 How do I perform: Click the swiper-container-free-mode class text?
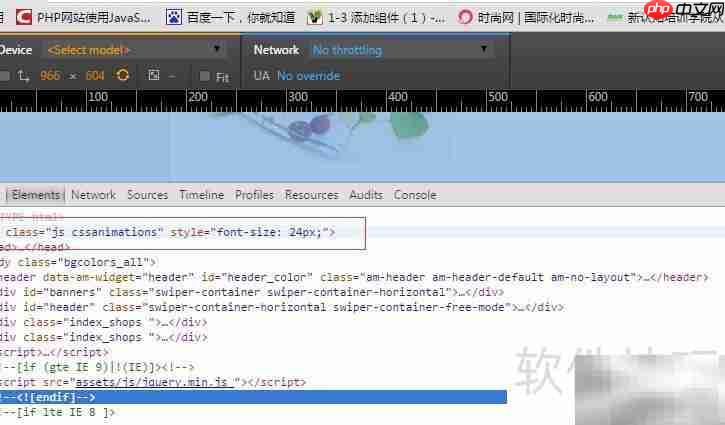click(418, 307)
